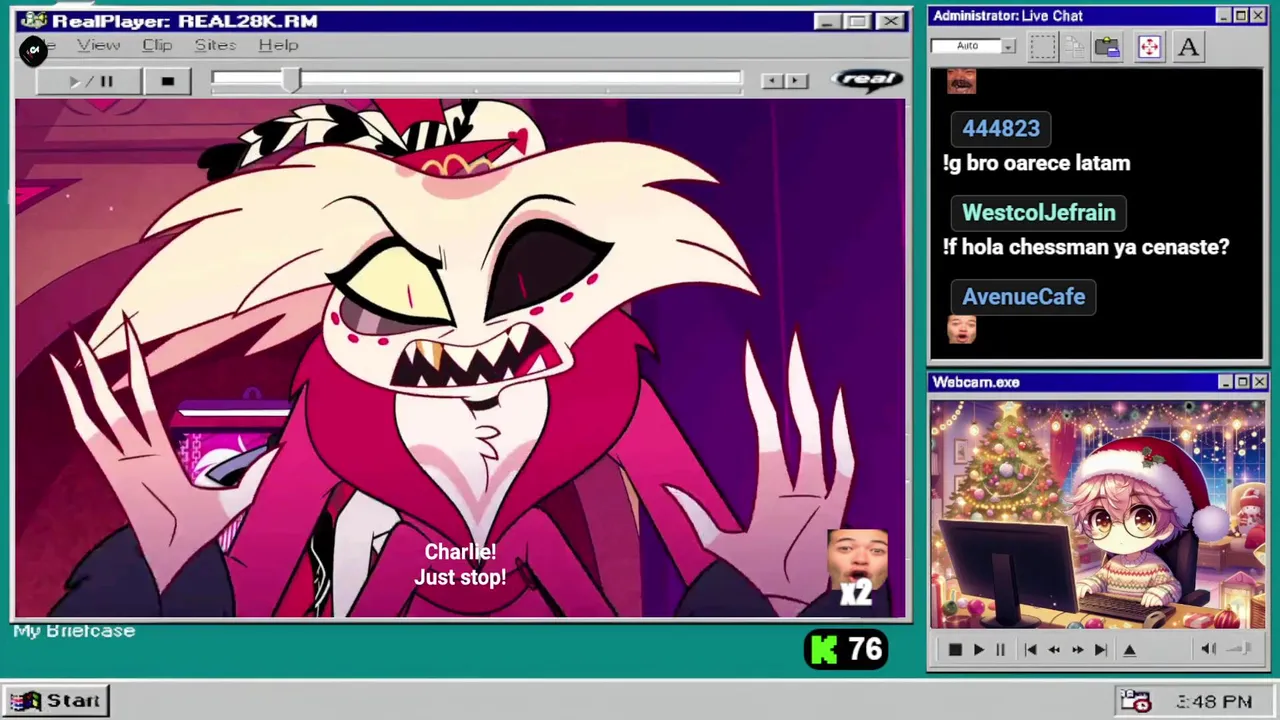Click the Play/Pause button in RealPlayer
Viewport: 1280px width, 720px height.
coord(88,82)
